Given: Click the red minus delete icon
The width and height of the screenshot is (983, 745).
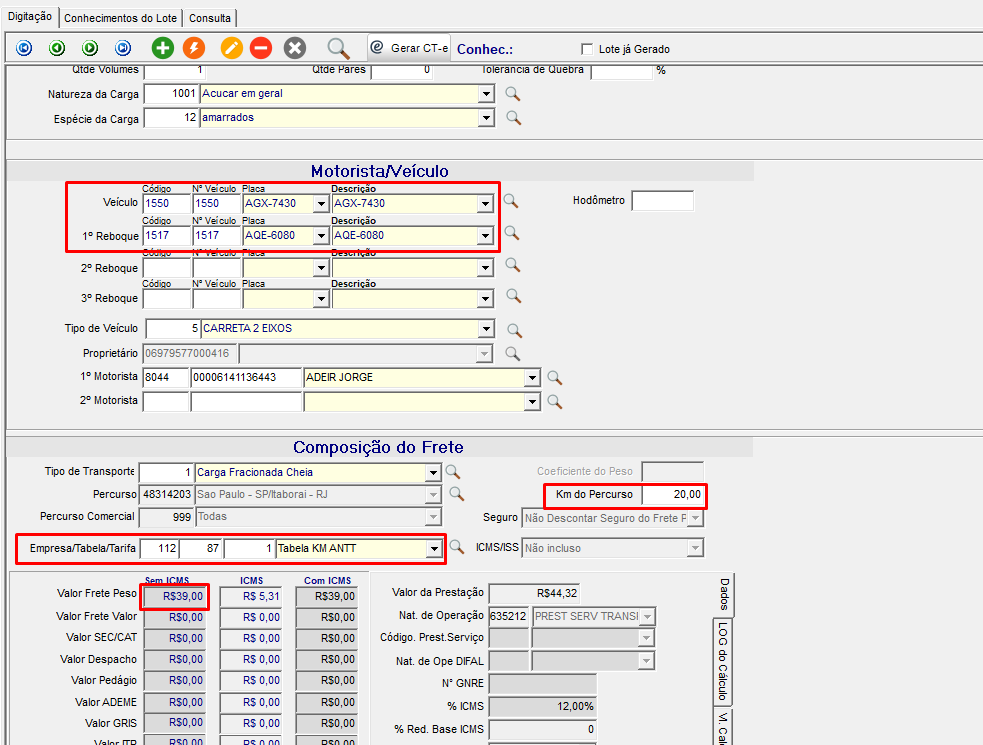Looking at the screenshot, I should tap(261, 48).
